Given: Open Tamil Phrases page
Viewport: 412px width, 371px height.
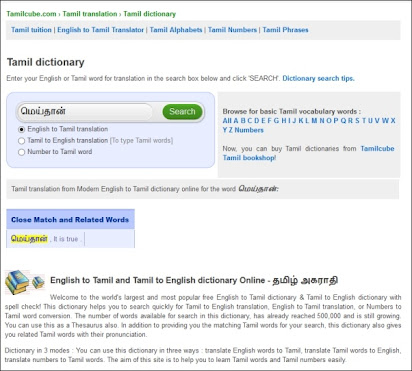Looking at the screenshot, I should click(x=285, y=30).
